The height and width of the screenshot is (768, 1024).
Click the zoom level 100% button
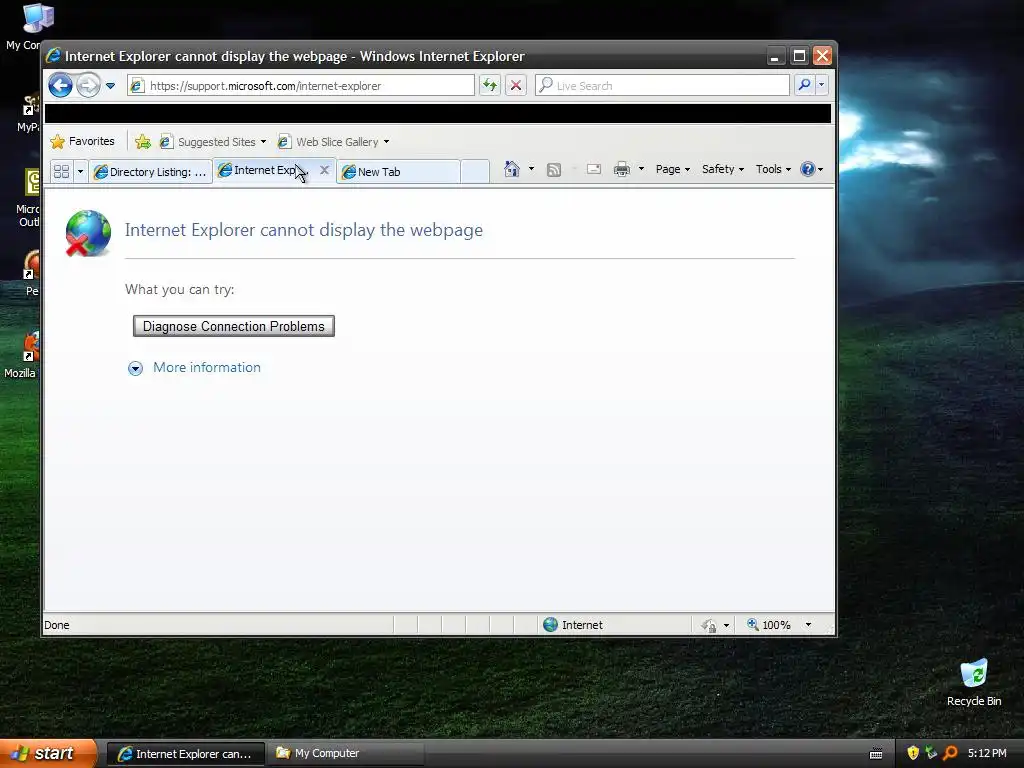[x=769, y=625]
